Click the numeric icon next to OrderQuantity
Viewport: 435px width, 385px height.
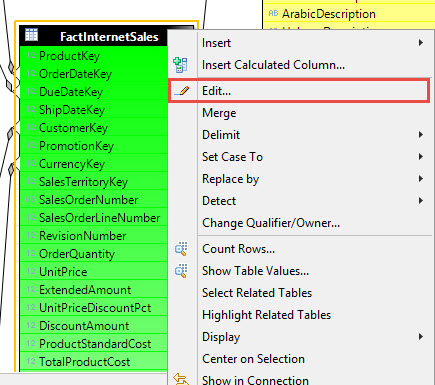(x=31, y=253)
